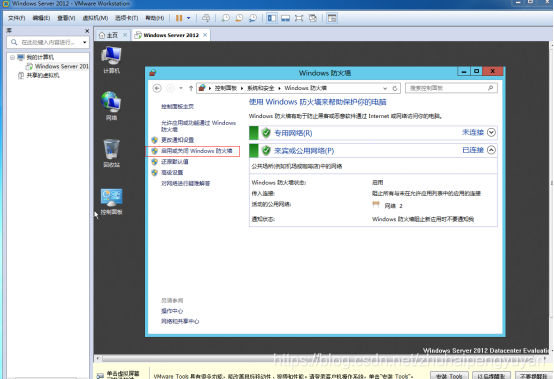Open 更改通知设置 link
Image resolution: width=554 pixels, height=379 pixels.
pyautogui.click(x=177, y=140)
